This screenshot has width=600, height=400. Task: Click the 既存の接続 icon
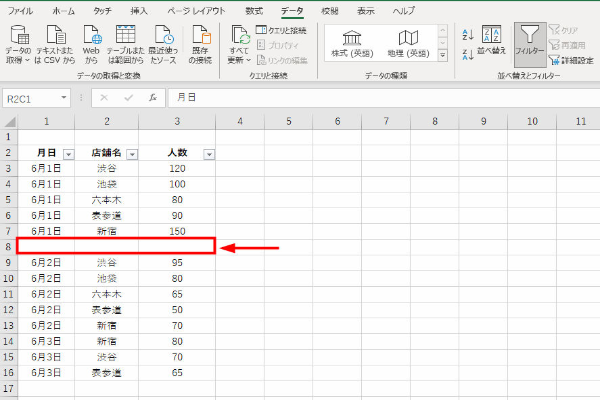(200, 41)
